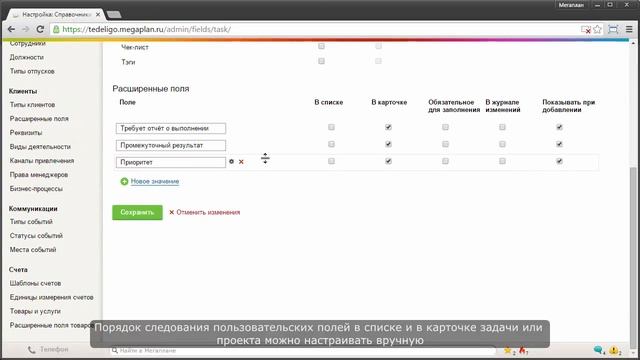Uncheck В карточке for Промежуточный результат
640x360 pixels.
coord(388,144)
